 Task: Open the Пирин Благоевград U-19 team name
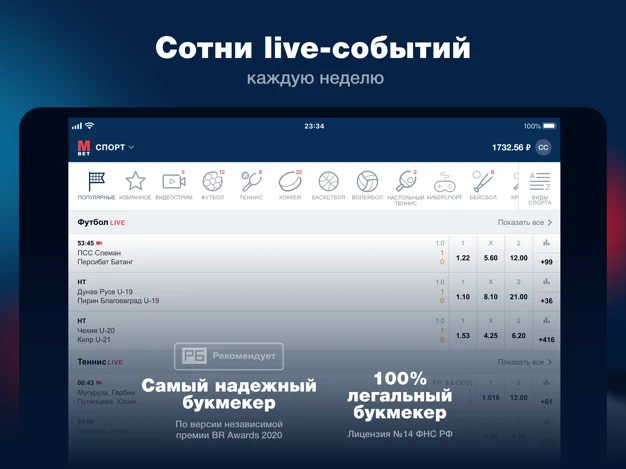click(118, 301)
